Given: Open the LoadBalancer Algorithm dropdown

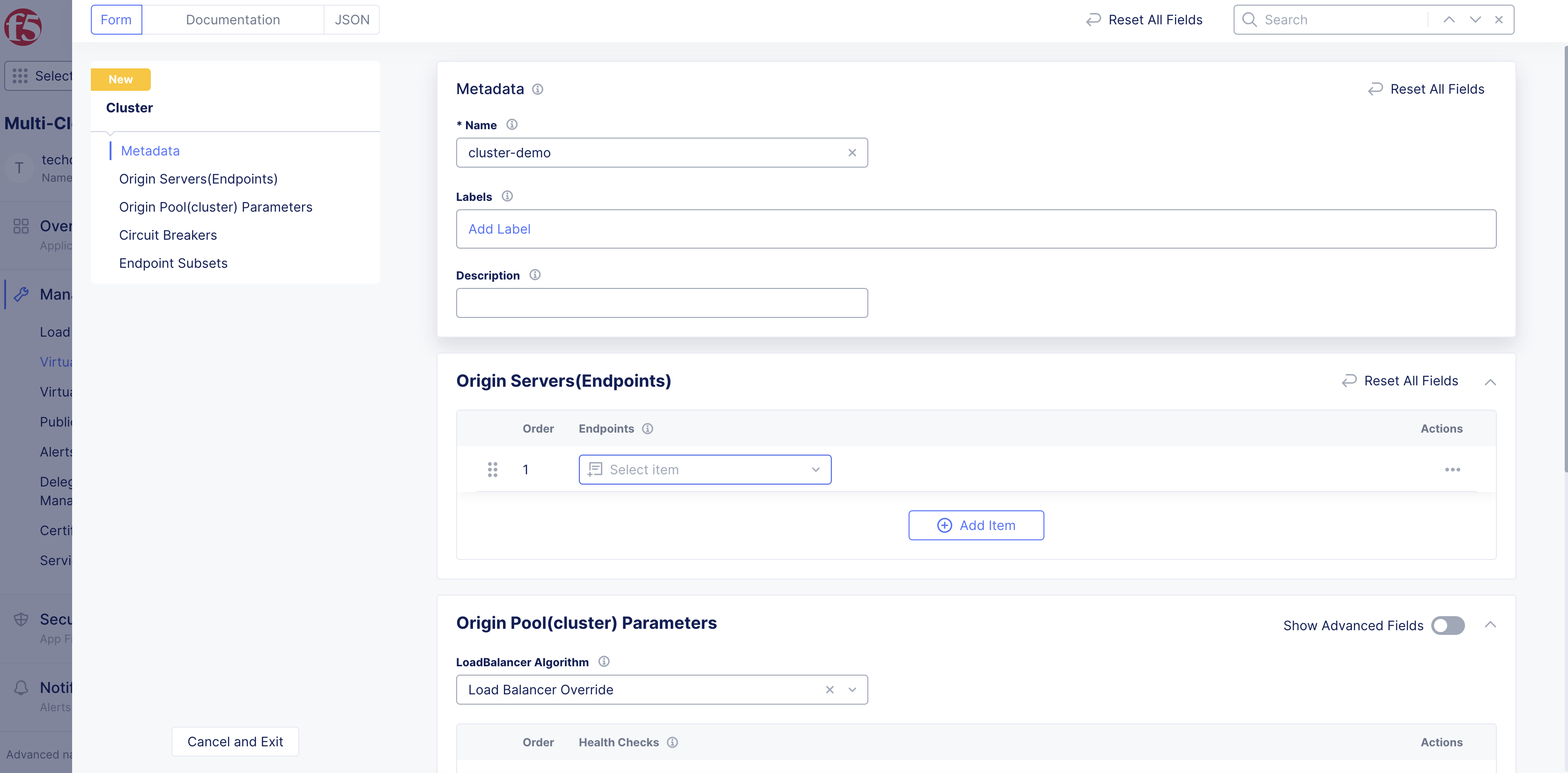Looking at the screenshot, I should [852, 690].
